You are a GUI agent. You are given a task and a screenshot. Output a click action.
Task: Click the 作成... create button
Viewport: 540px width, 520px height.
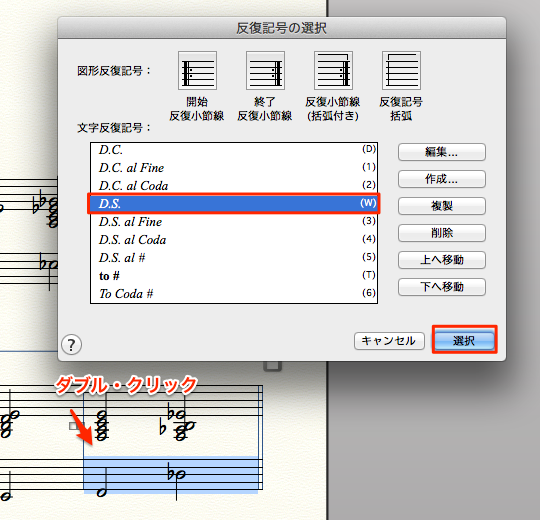click(x=442, y=179)
